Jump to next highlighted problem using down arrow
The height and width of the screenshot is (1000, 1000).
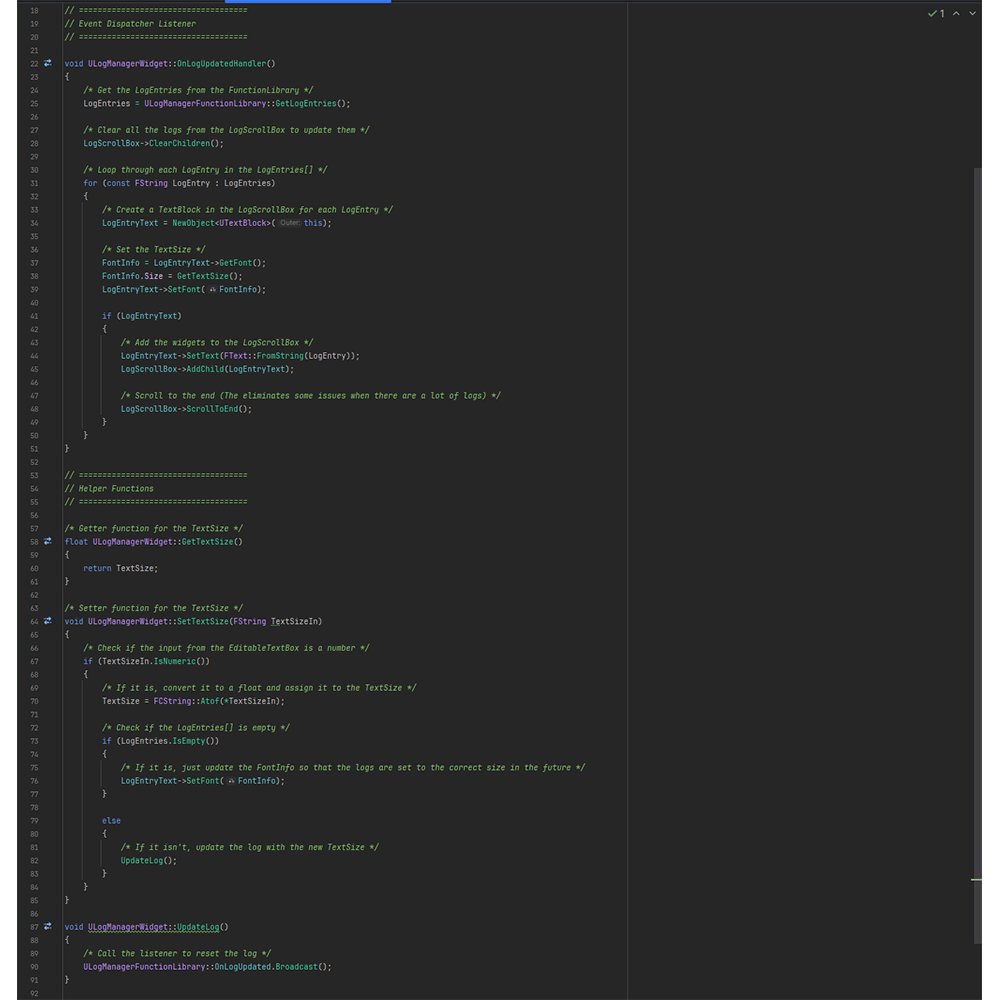(972, 13)
